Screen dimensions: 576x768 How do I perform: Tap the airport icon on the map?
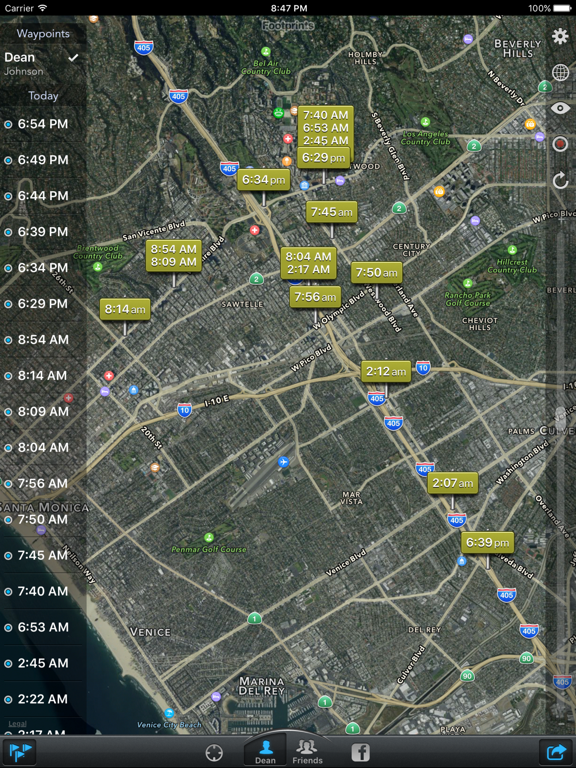pos(283,461)
